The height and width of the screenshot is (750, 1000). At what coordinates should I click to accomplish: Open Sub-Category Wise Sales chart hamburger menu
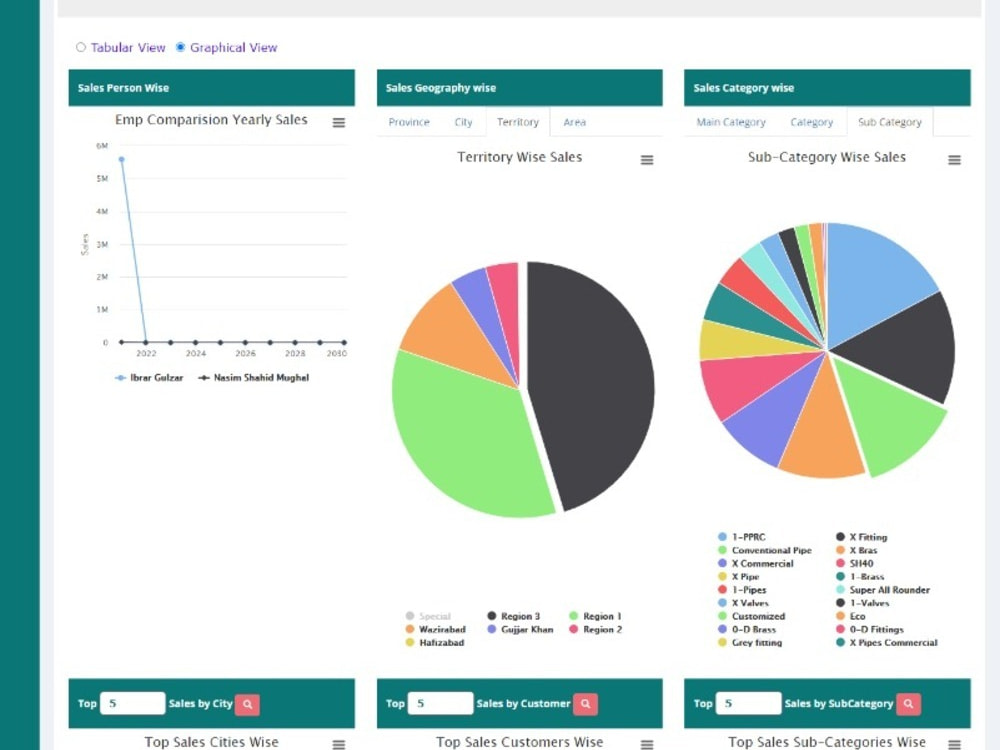click(x=954, y=160)
